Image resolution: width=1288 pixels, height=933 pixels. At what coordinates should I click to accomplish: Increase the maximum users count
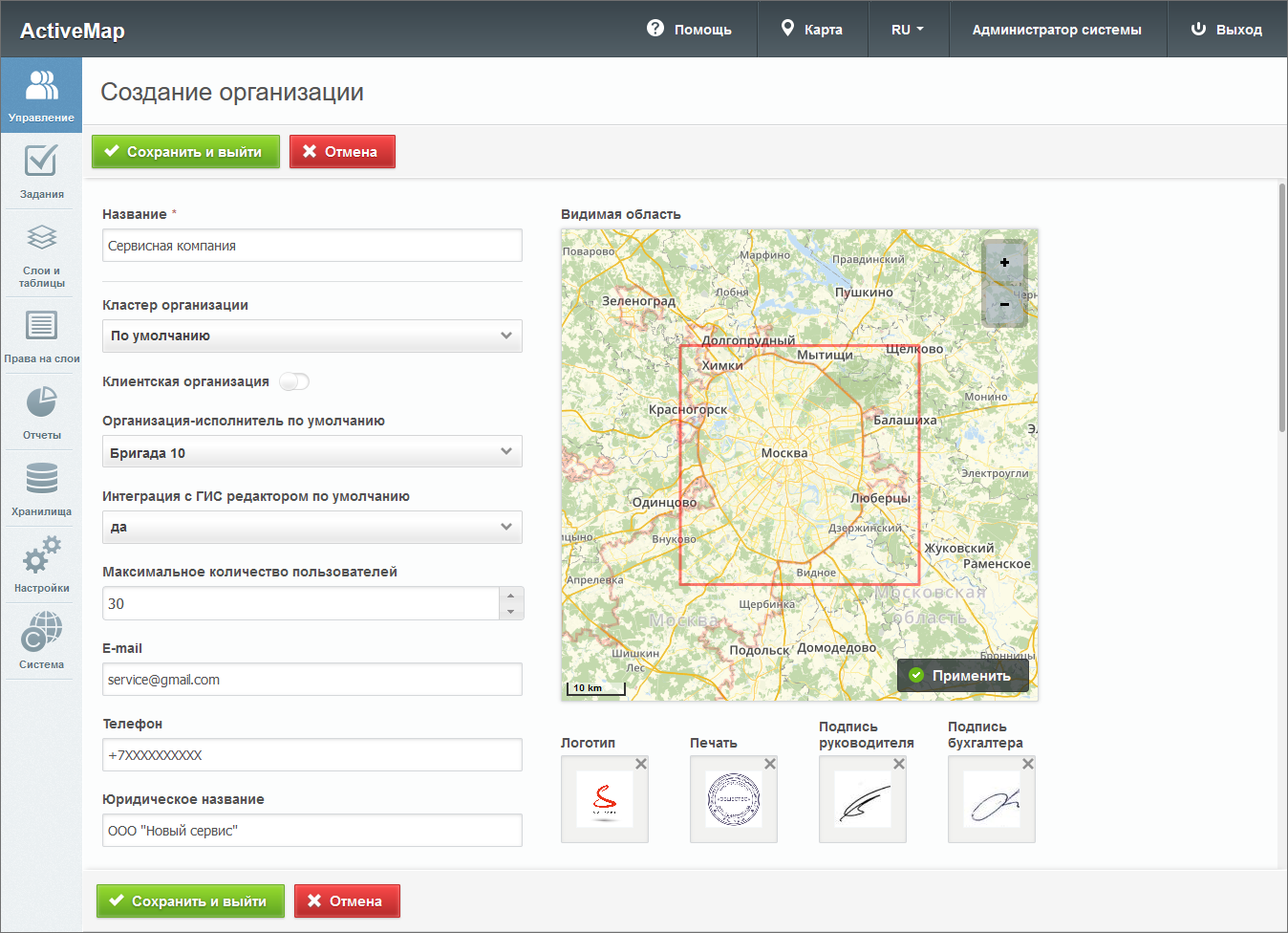[511, 596]
